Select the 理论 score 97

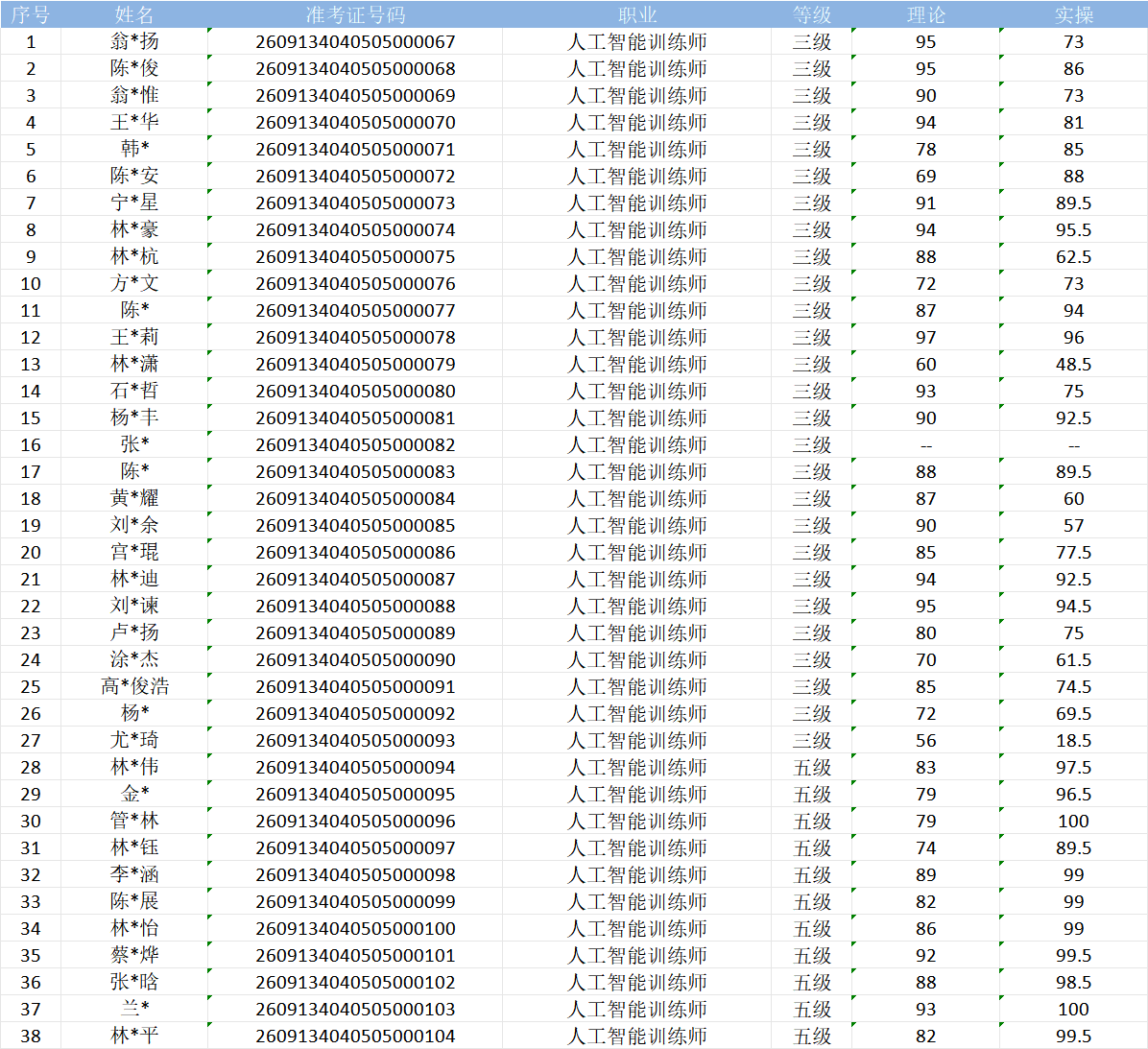[x=925, y=338]
